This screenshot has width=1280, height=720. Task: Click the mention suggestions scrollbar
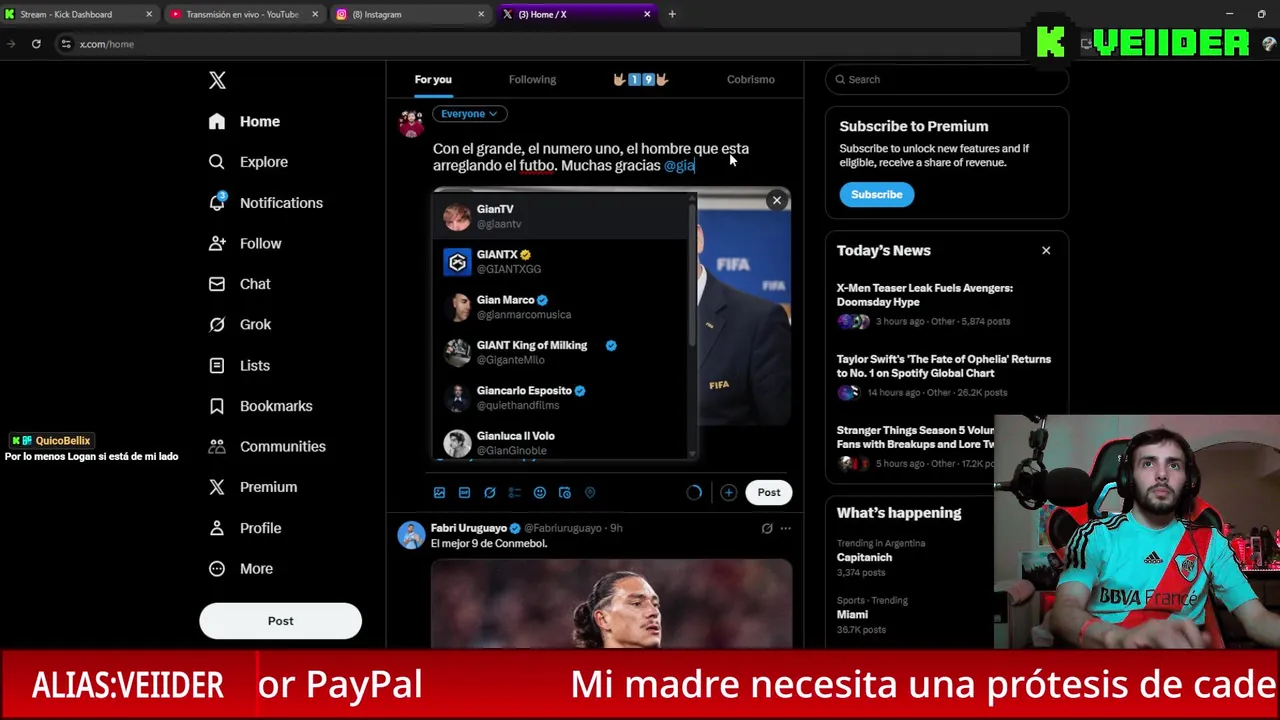(692, 275)
